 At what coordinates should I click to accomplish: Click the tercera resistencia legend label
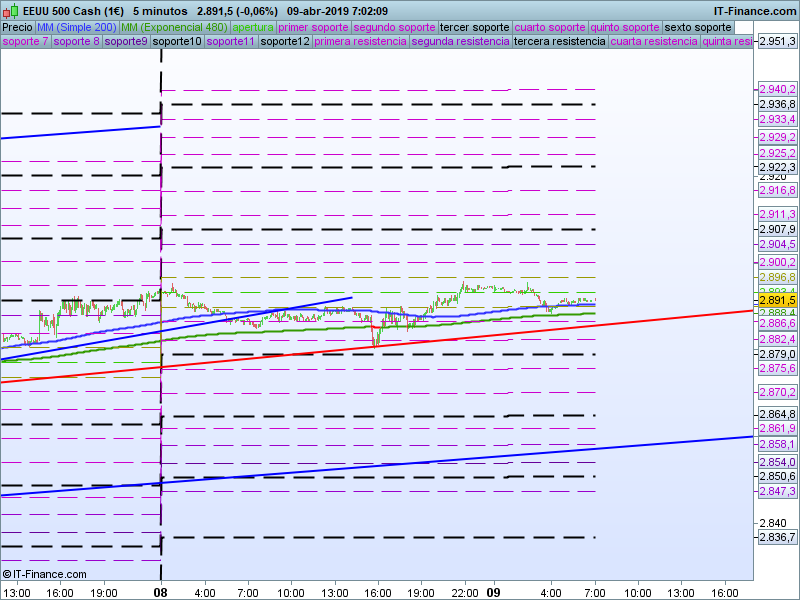(x=559, y=42)
